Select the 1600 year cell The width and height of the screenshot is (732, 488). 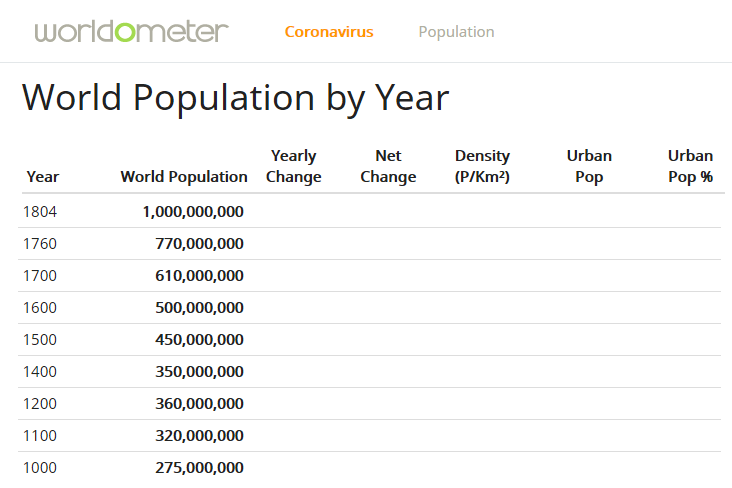(x=40, y=307)
